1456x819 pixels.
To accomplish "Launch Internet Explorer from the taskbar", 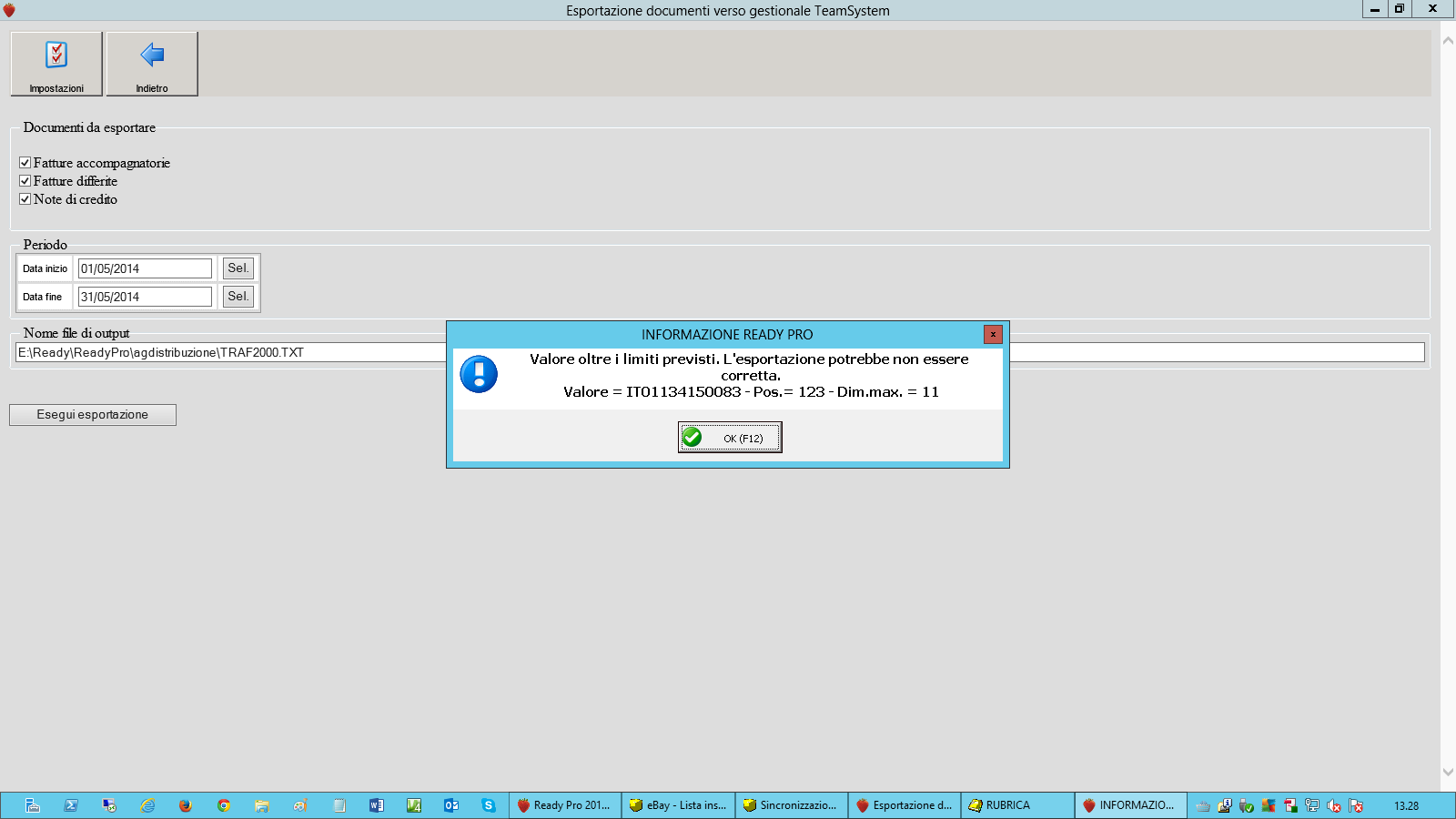I will pos(147,805).
